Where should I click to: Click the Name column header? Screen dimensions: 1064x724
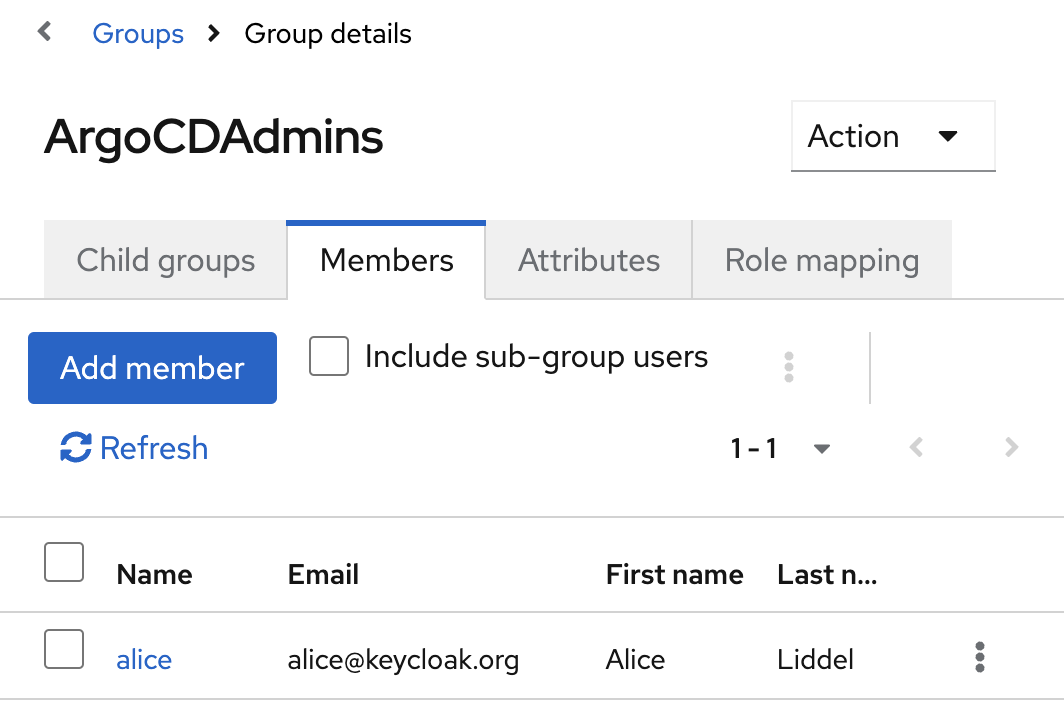point(154,574)
